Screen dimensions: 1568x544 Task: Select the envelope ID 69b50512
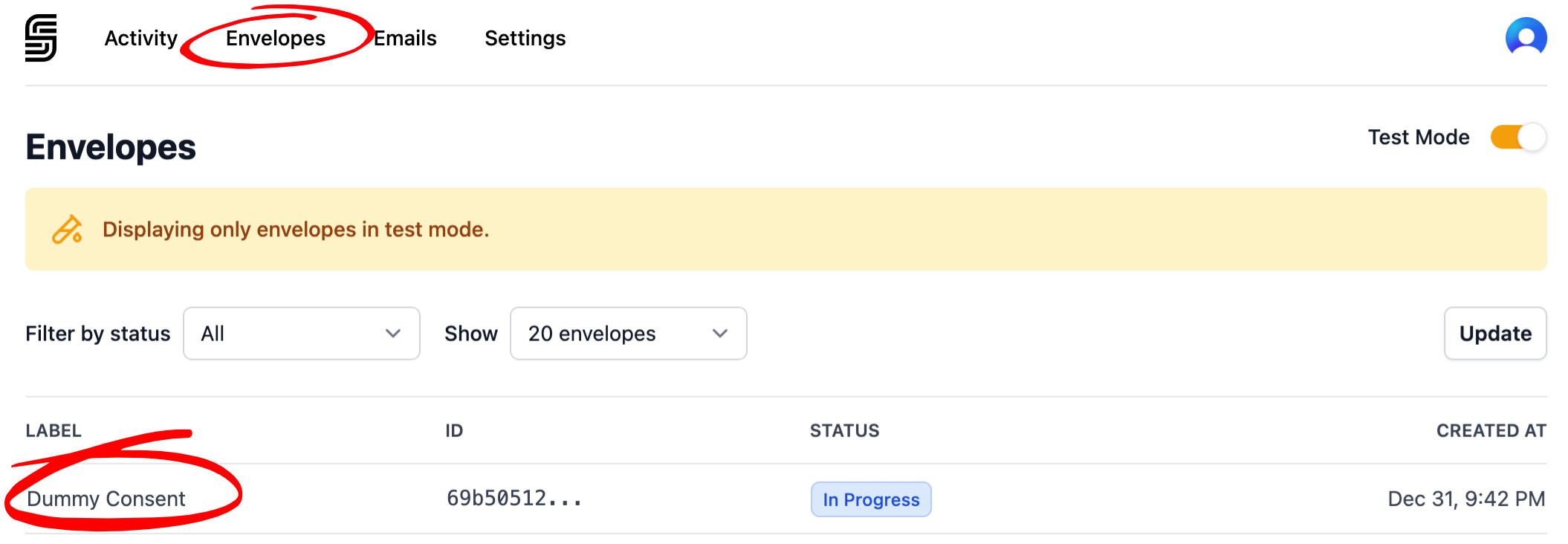point(514,499)
